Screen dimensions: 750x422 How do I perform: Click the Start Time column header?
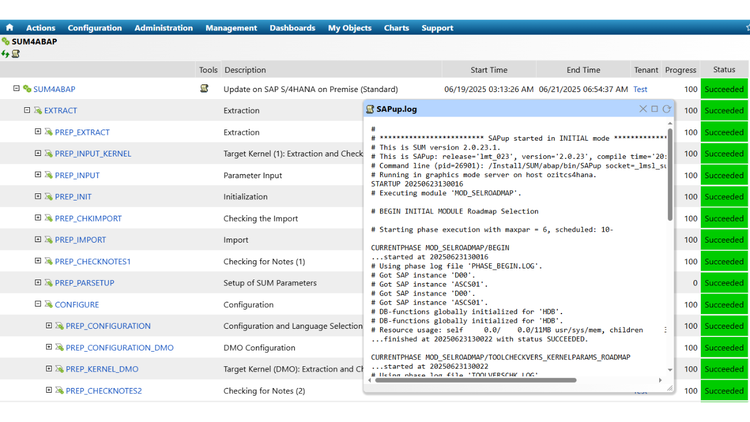tap(488, 70)
